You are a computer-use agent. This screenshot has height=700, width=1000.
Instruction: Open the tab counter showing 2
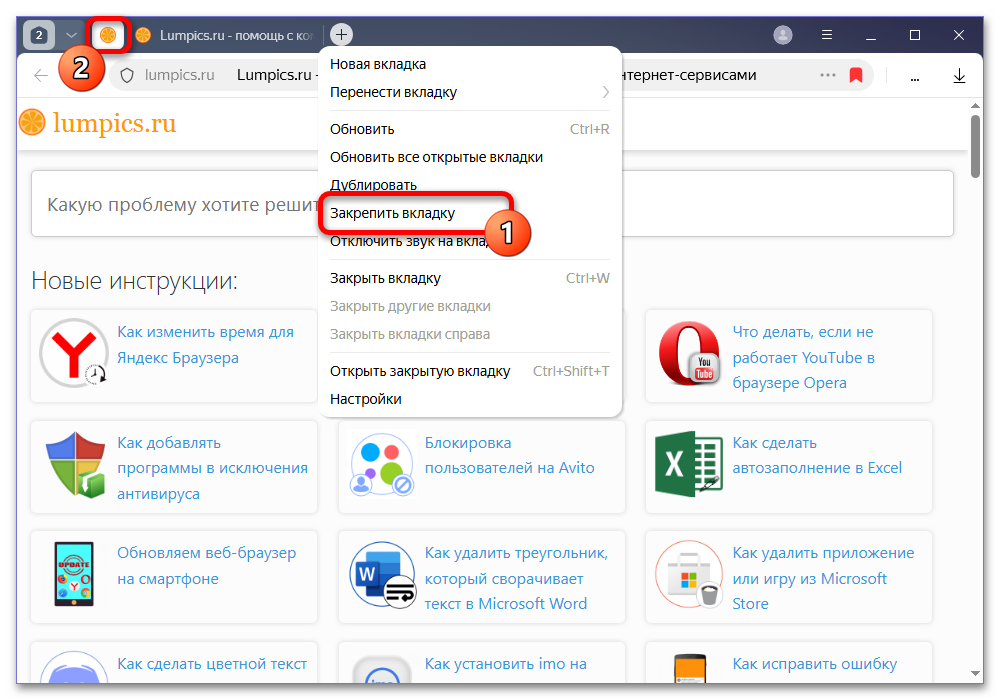(39, 34)
